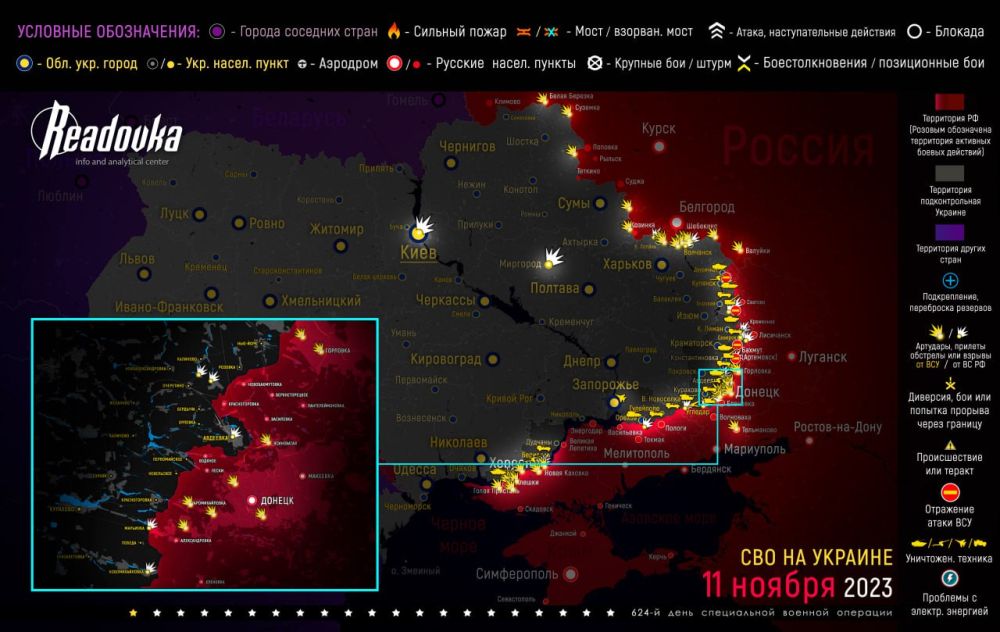Click the Киев label
The height and width of the screenshot is (632, 1000).
[418, 252]
